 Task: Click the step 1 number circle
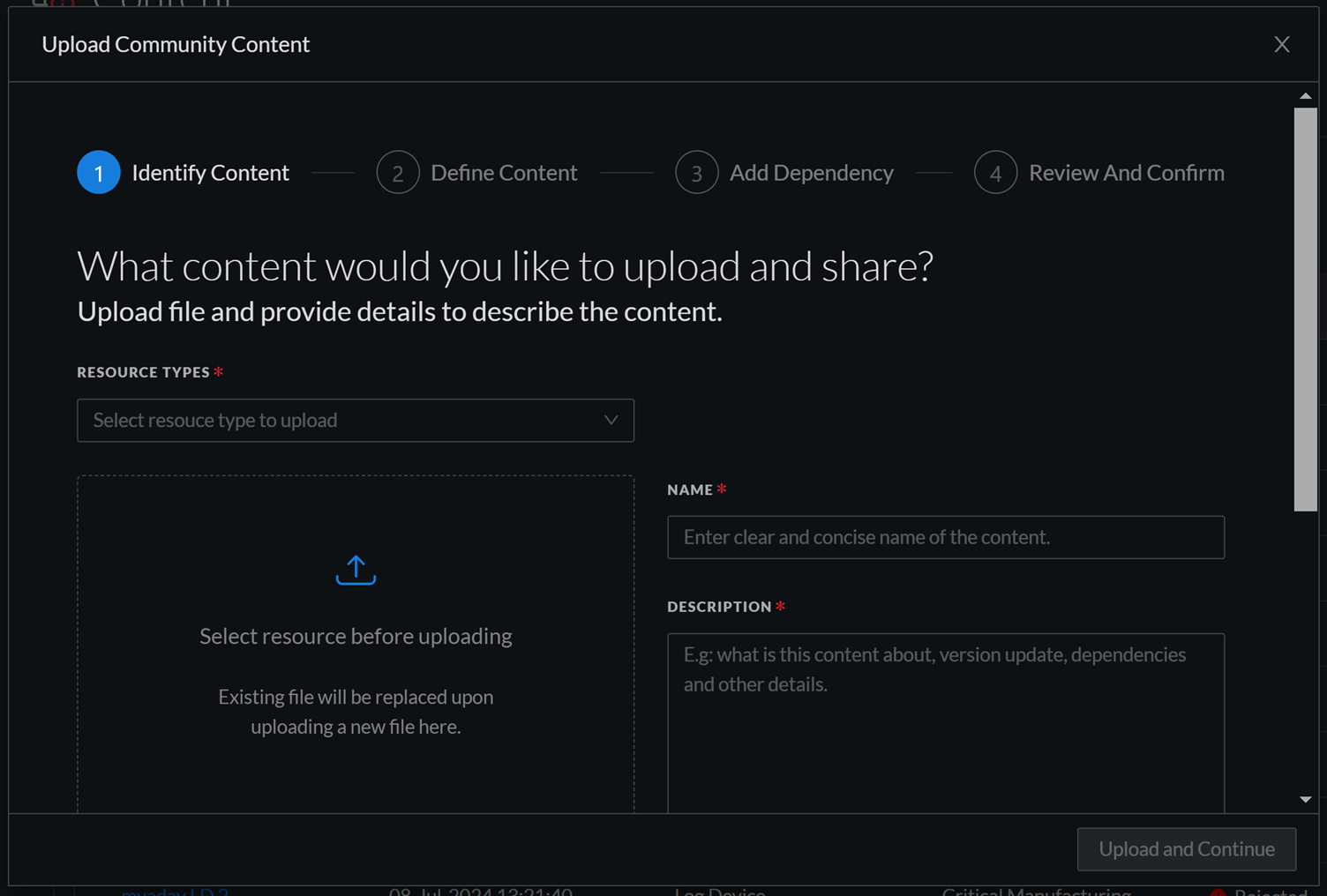coord(99,173)
